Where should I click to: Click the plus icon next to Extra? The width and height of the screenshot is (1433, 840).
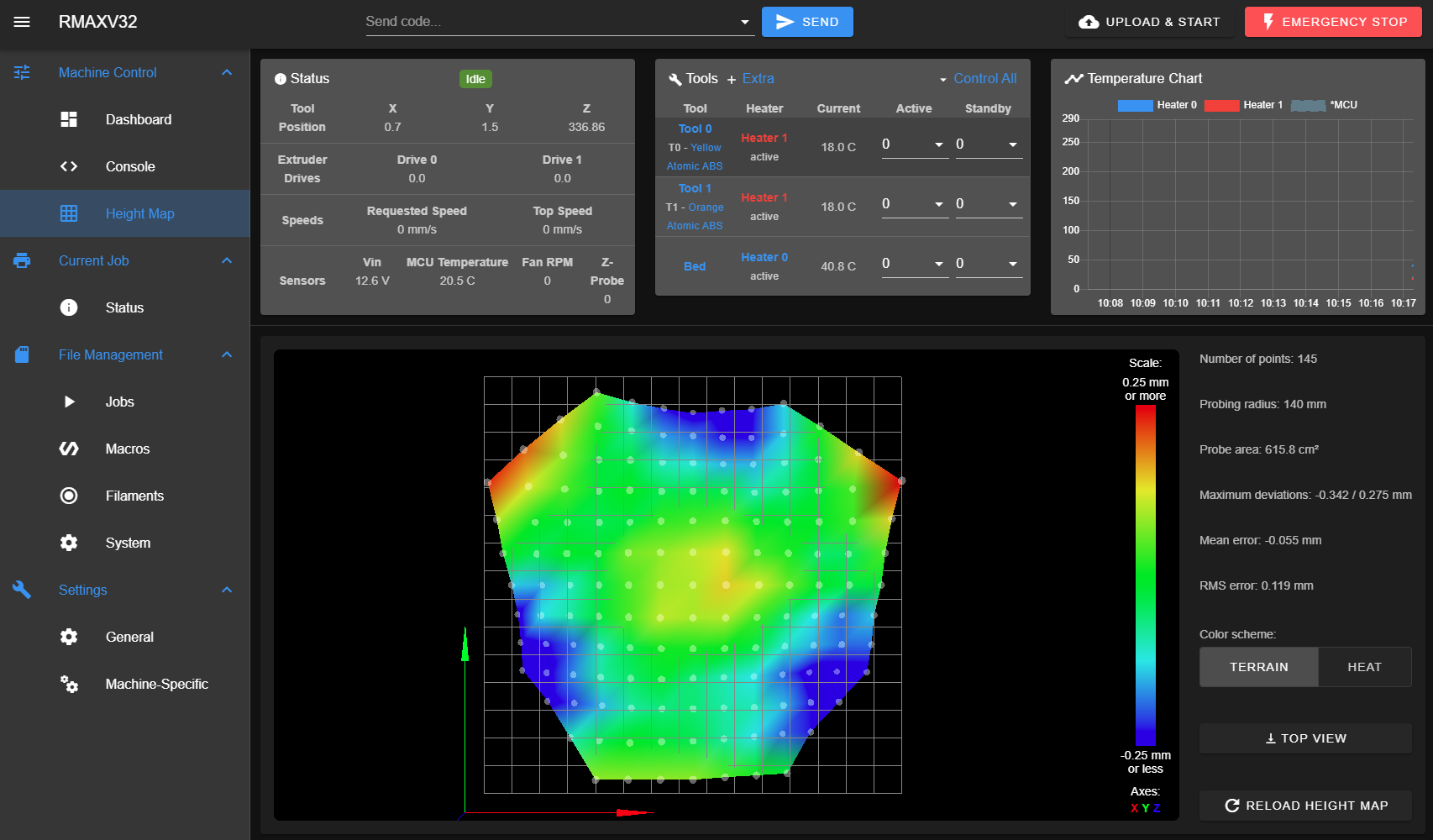click(x=732, y=80)
